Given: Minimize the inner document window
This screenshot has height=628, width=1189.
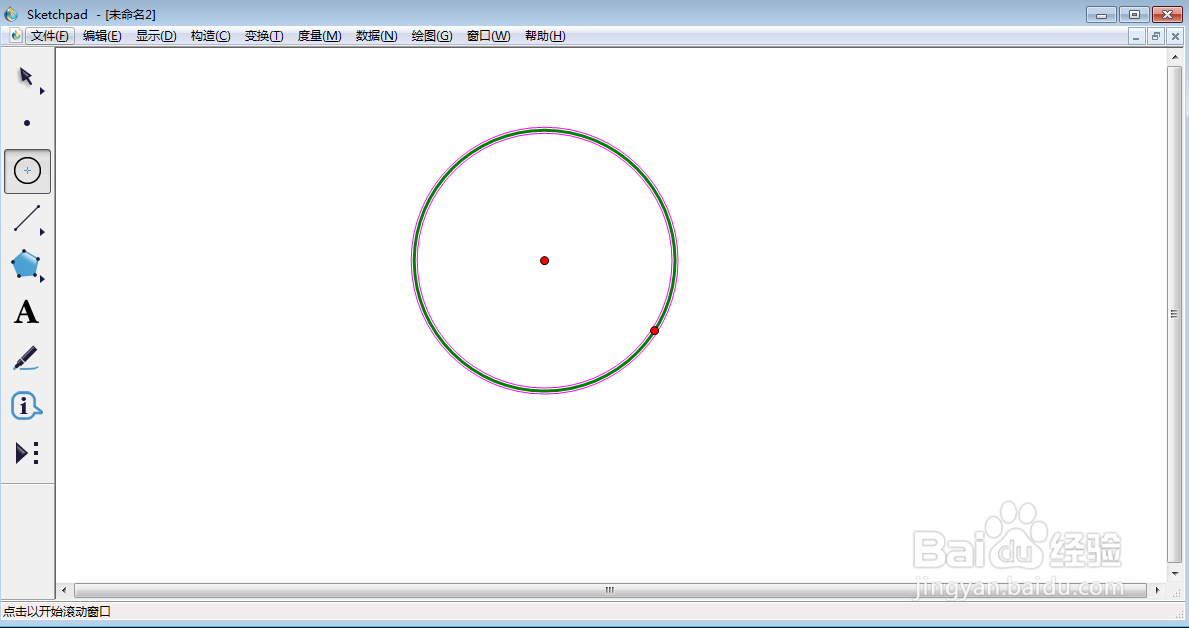Looking at the screenshot, I should point(1135,36).
